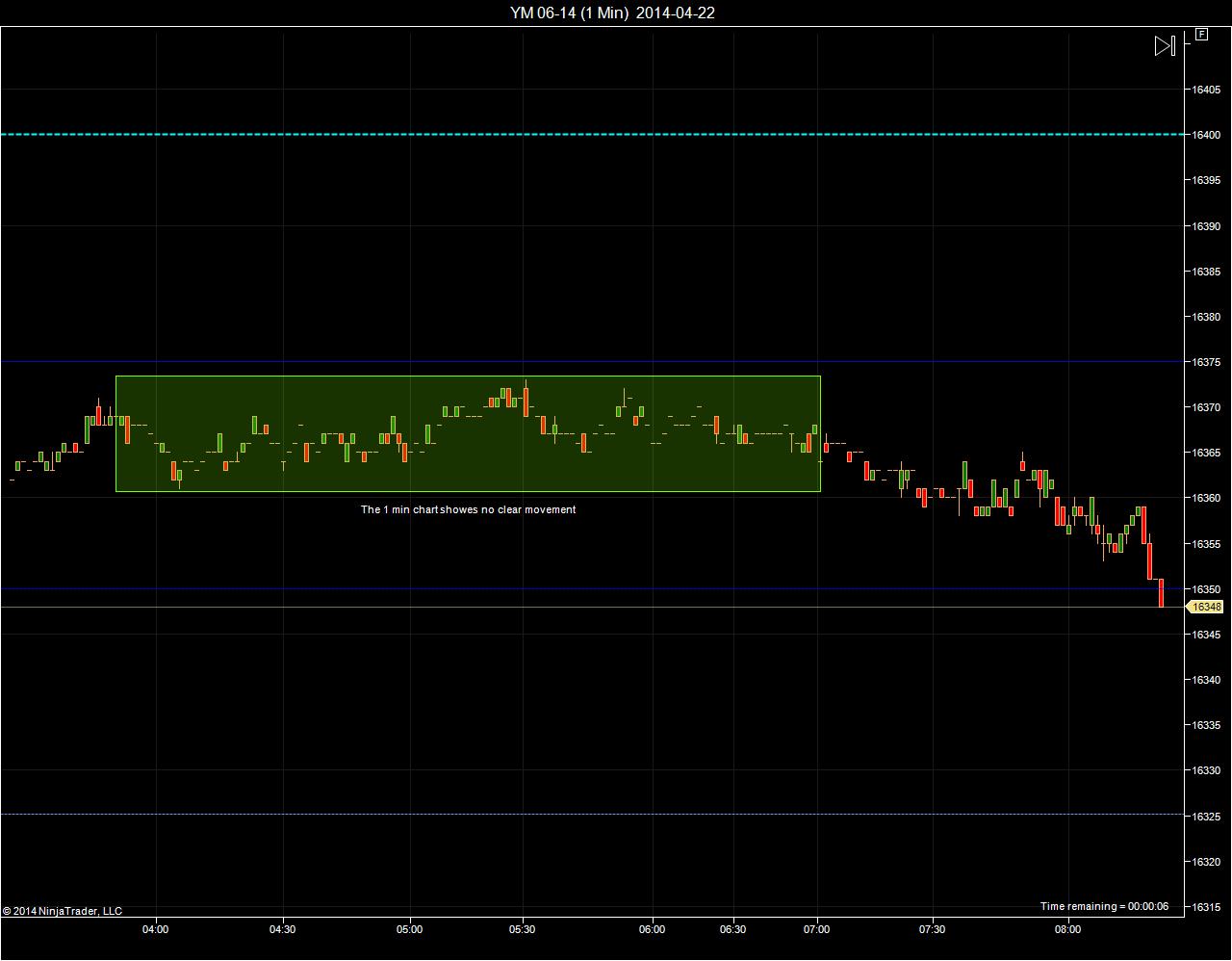The height and width of the screenshot is (961, 1232).
Task: Click the 16335 price axis label
Action: 1206,725
